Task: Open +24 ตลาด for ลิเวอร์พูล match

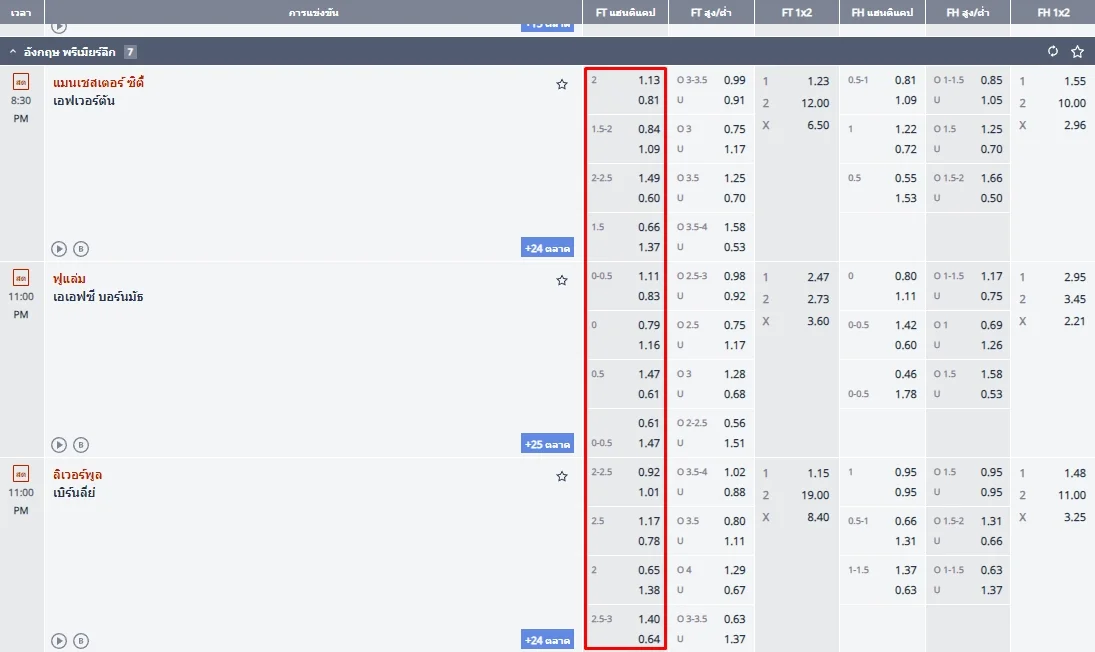Action: tap(548, 640)
